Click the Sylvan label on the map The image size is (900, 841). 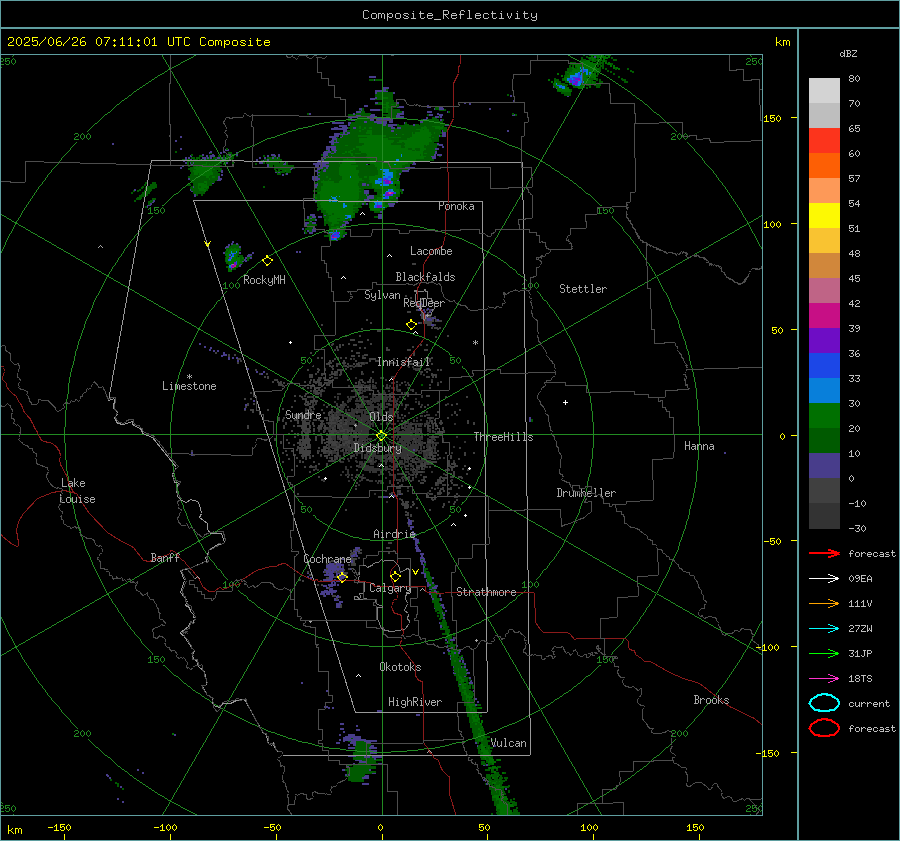[382, 295]
